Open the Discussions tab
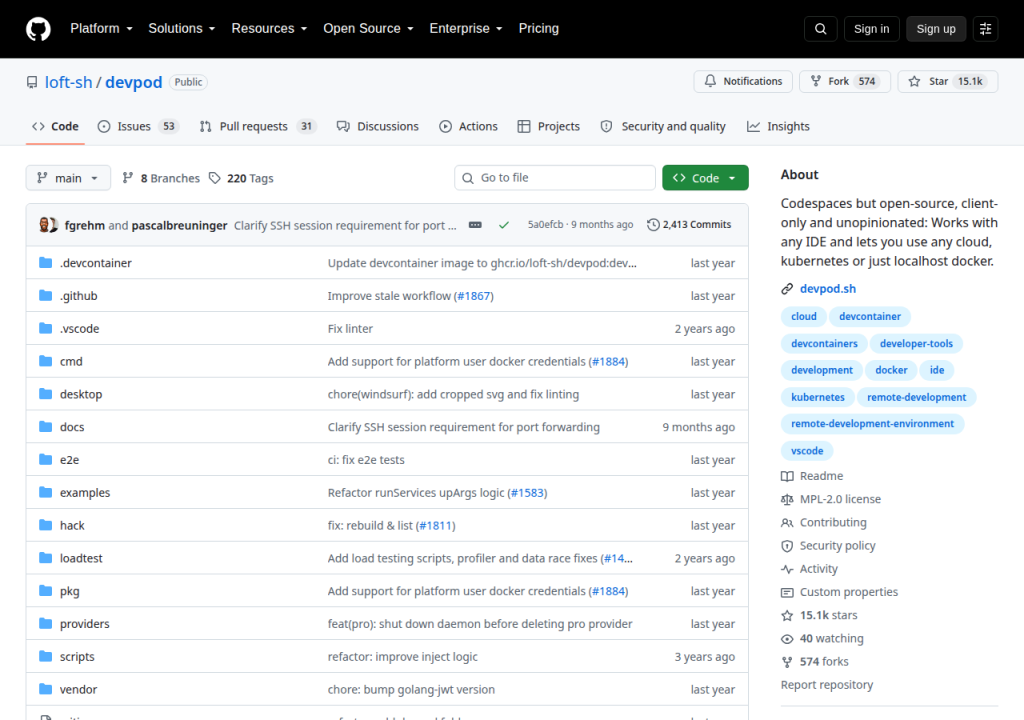The height and width of the screenshot is (720, 1024). tap(377, 126)
